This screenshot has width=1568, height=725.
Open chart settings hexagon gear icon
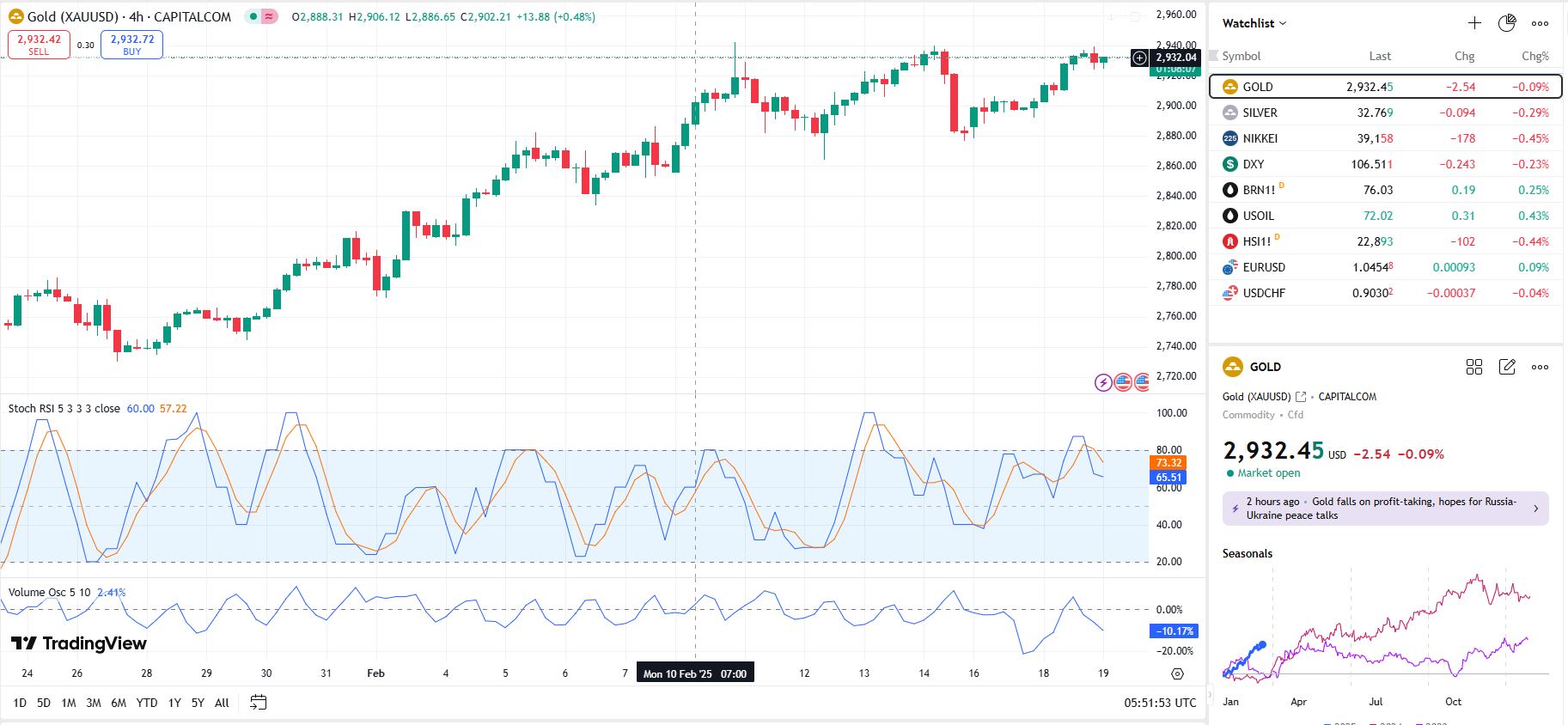pos(1177,673)
